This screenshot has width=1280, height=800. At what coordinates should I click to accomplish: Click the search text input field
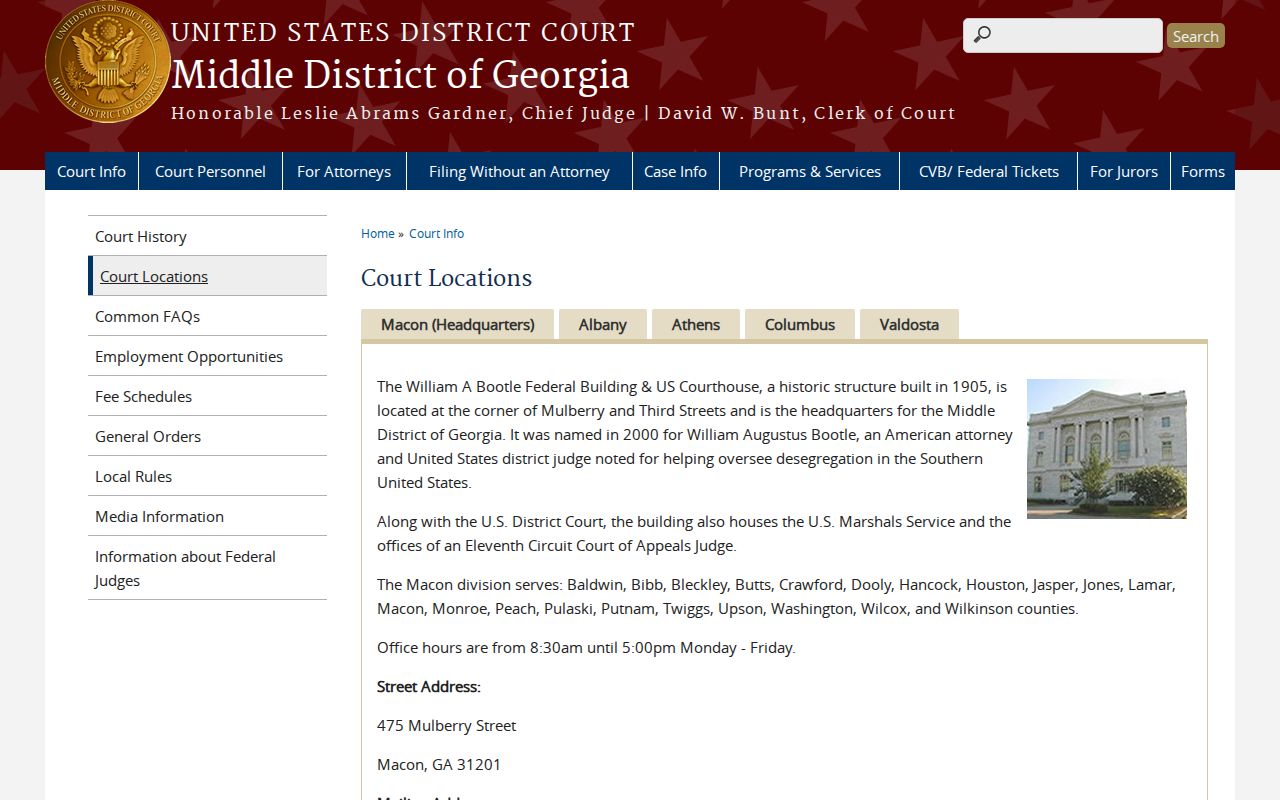(1063, 35)
